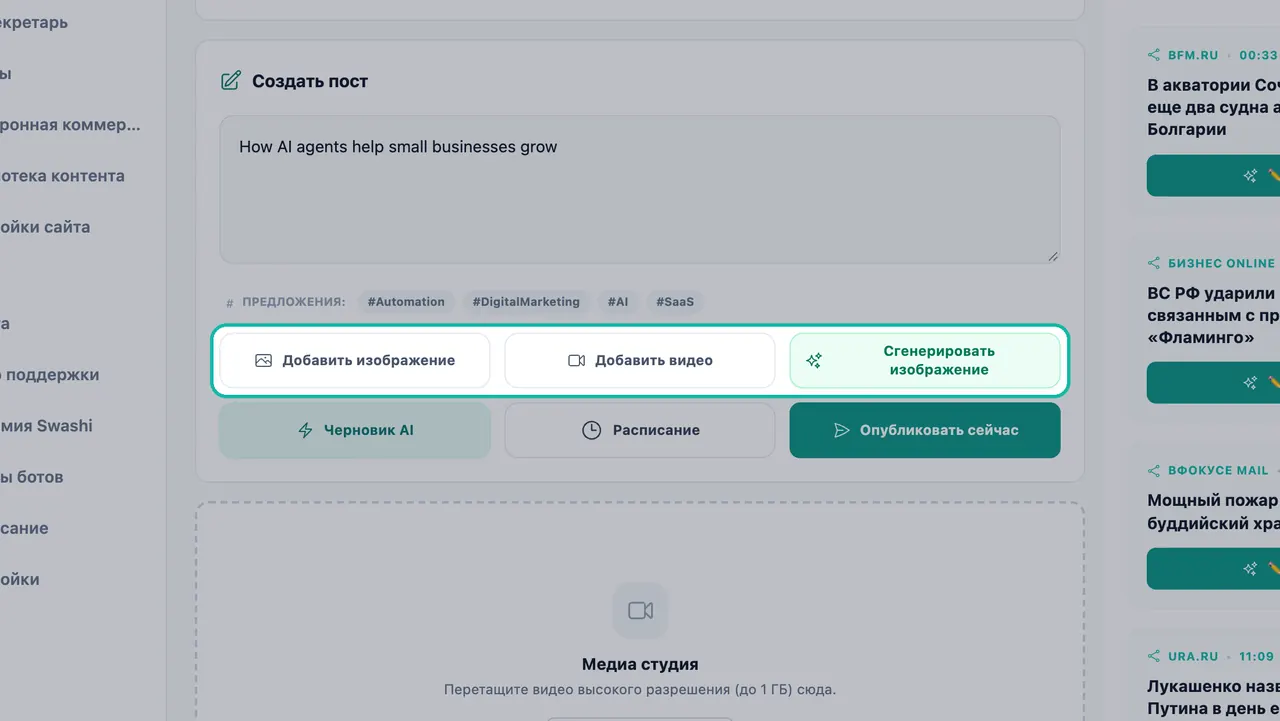Grab the text area resize handle
The image size is (1280, 721).
click(x=1053, y=257)
